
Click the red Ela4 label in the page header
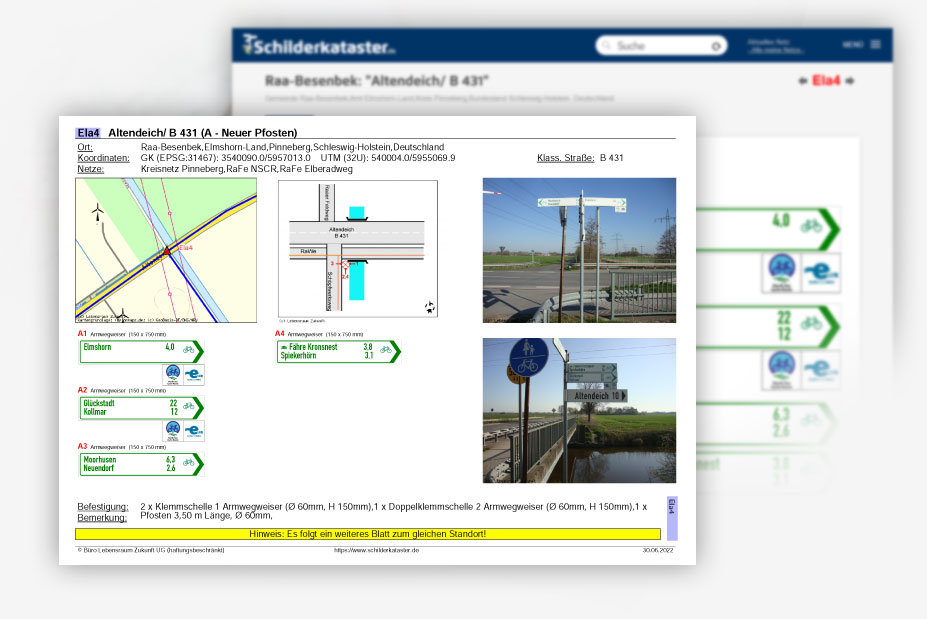826,81
